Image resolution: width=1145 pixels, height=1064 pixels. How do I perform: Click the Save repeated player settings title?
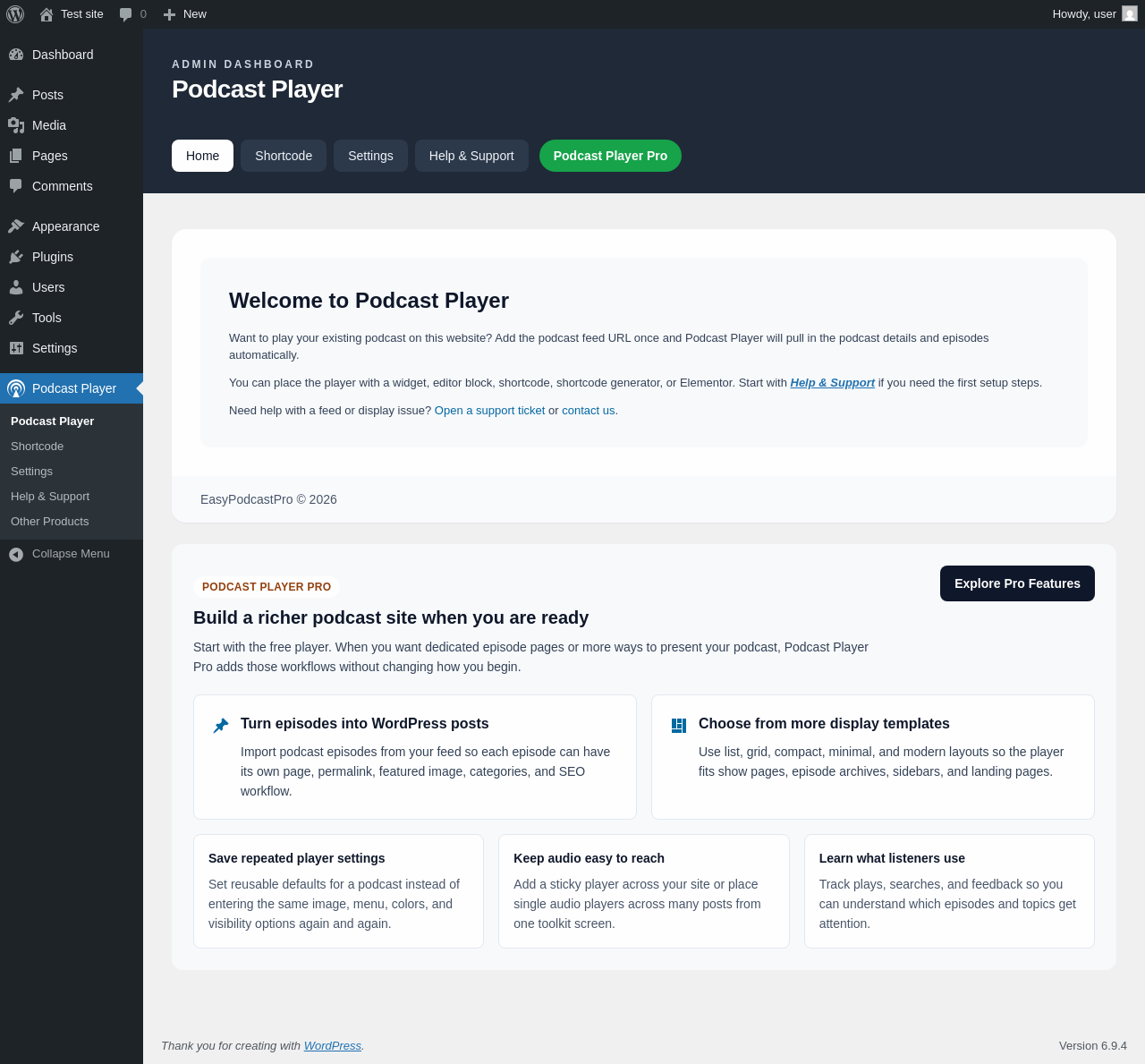[297, 858]
